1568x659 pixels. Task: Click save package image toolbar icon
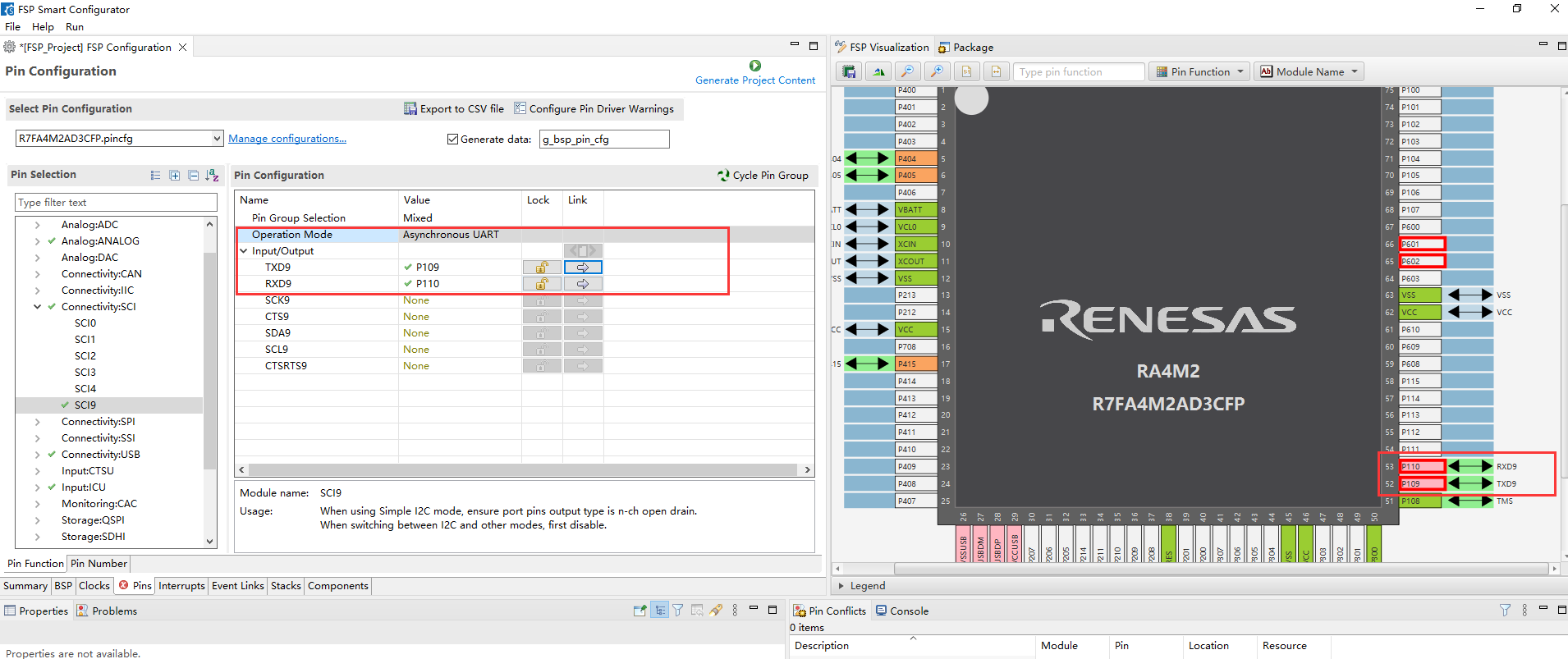pos(849,71)
